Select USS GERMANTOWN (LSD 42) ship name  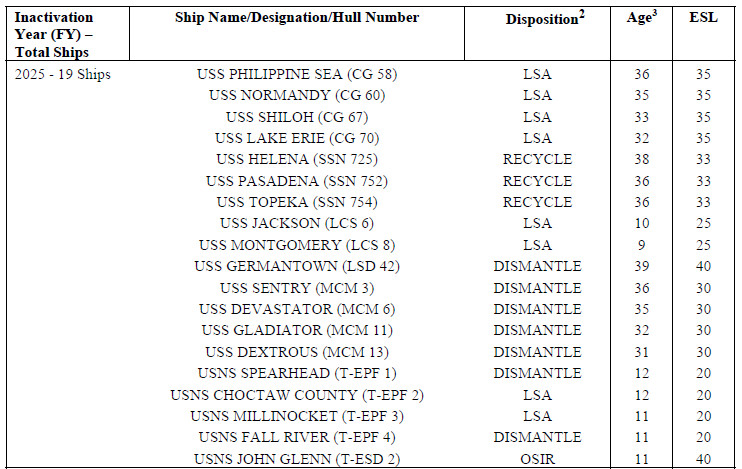tap(297, 266)
